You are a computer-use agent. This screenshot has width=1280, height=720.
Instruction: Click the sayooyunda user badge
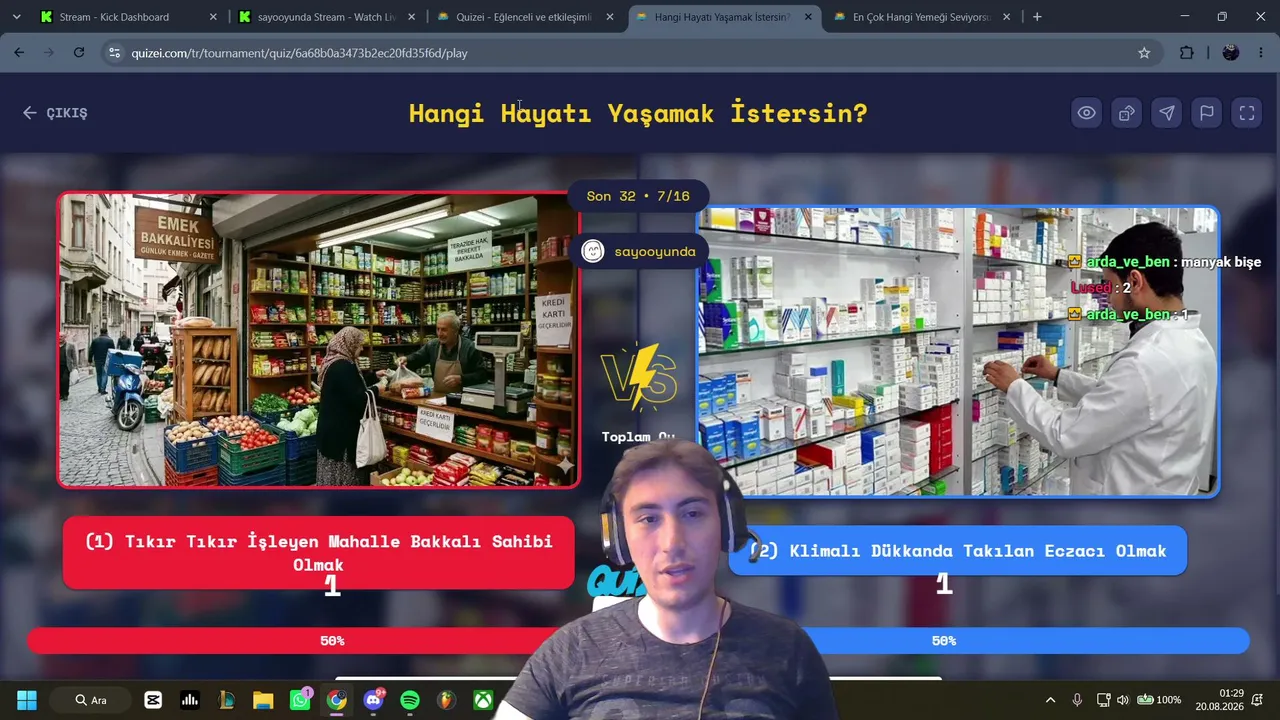tap(640, 251)
